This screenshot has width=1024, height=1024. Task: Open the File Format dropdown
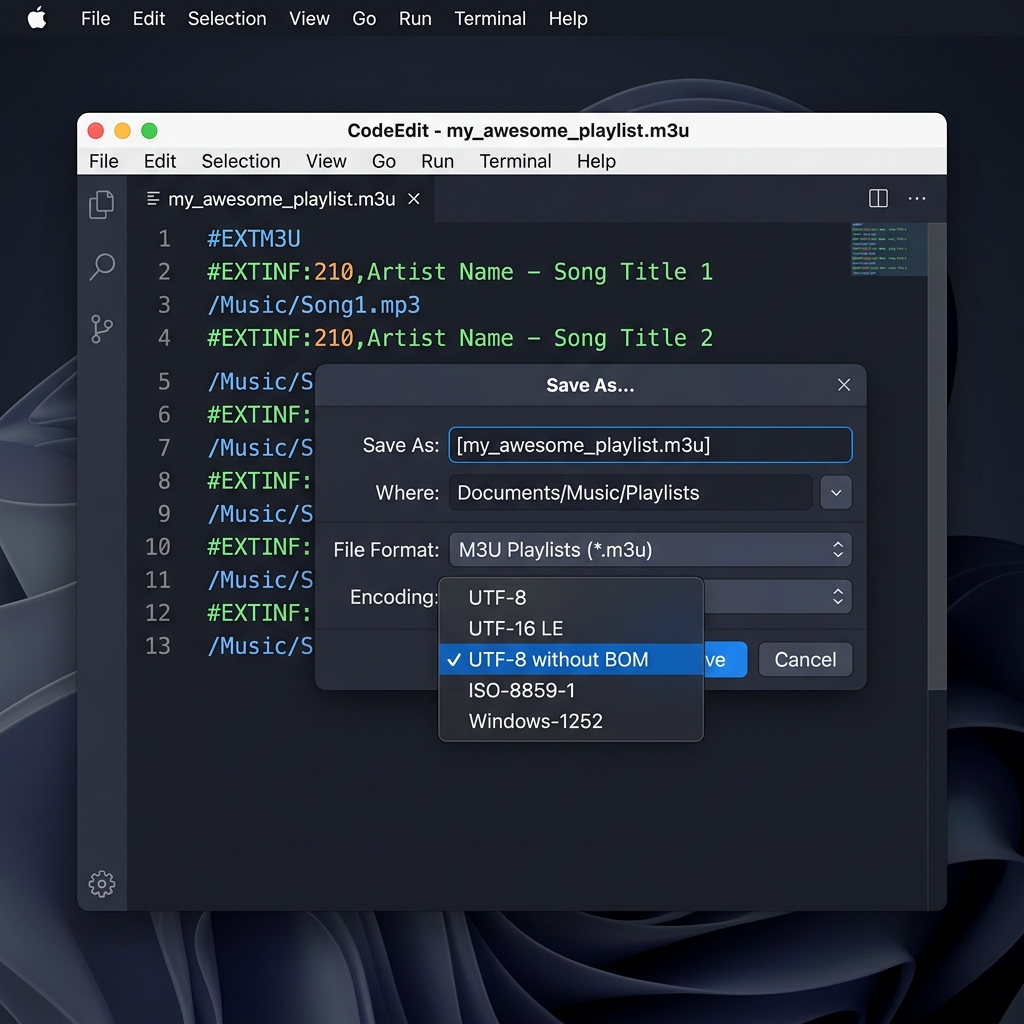[650, 550]
